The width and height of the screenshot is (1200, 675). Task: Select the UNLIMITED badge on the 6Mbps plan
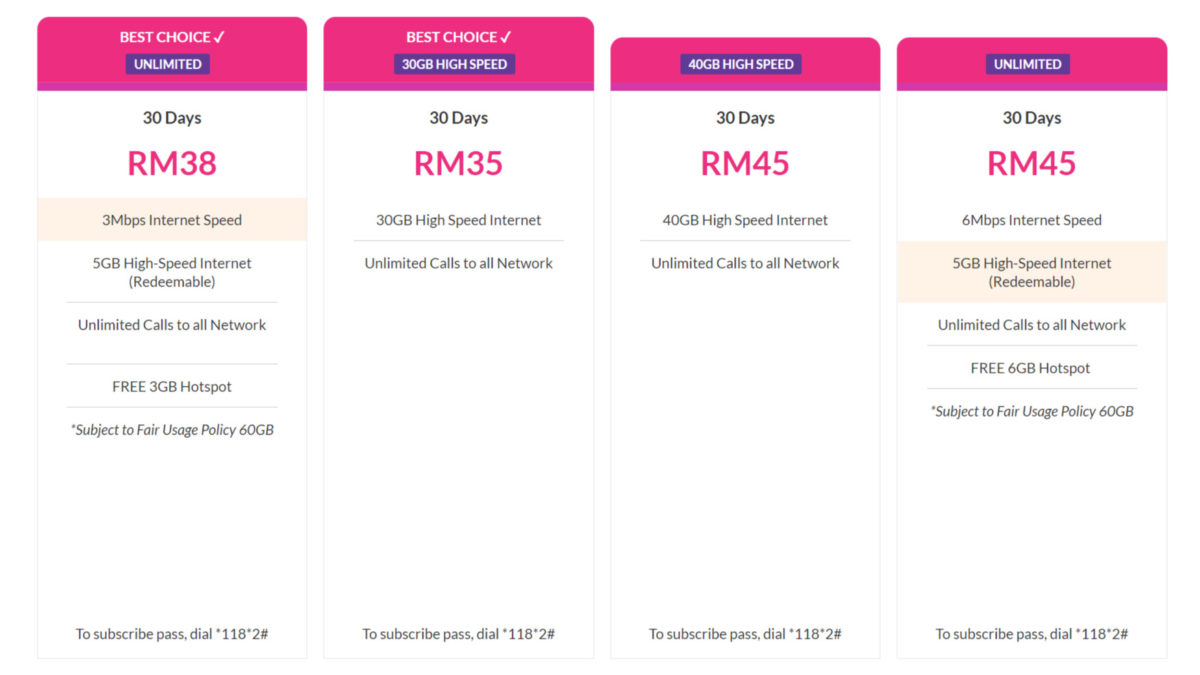point(1027,64)
